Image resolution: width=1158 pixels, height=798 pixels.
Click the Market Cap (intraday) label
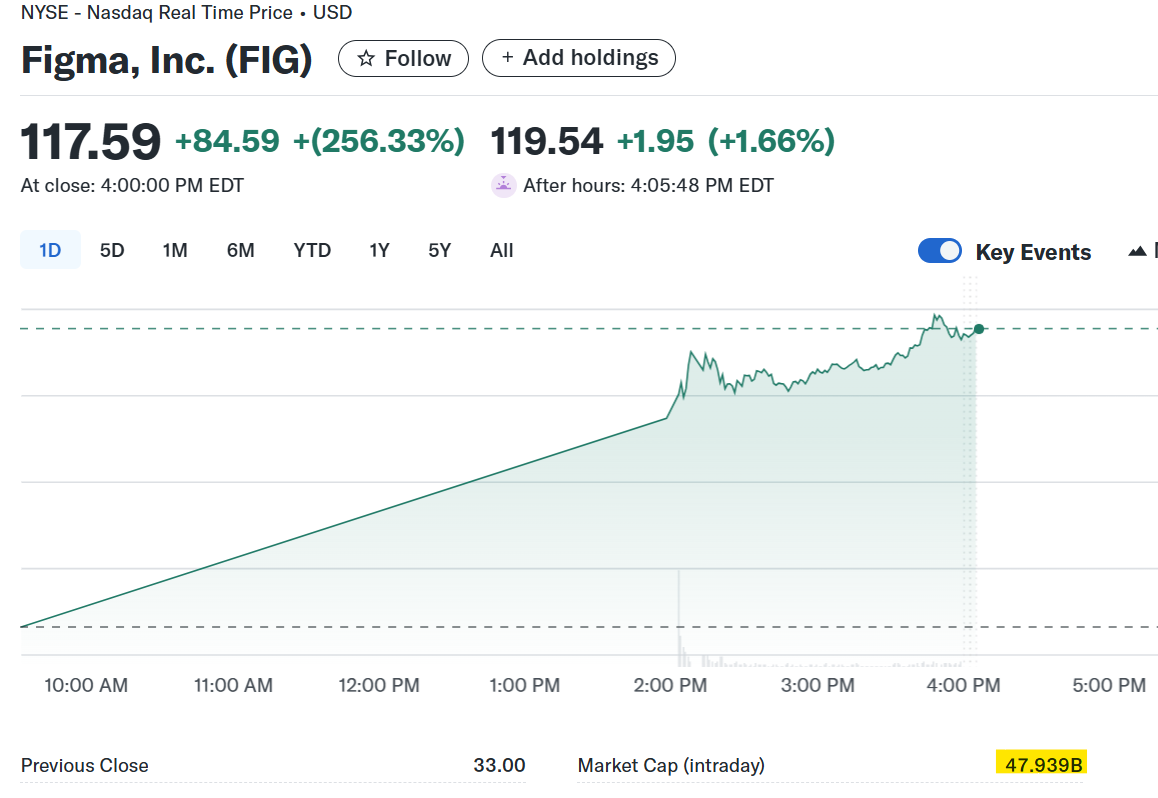coord(671,766)
